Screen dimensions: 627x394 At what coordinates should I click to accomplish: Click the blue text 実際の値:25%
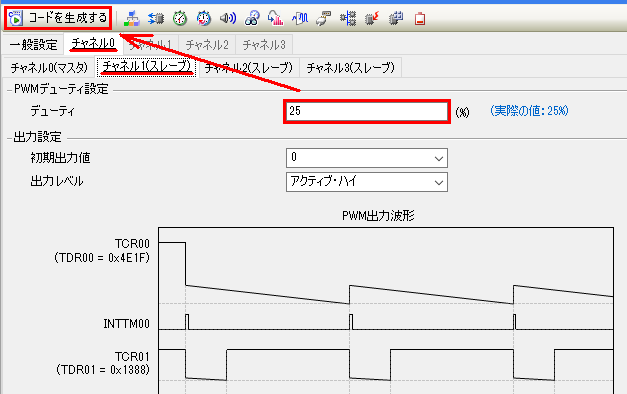(x=529, y=111)
